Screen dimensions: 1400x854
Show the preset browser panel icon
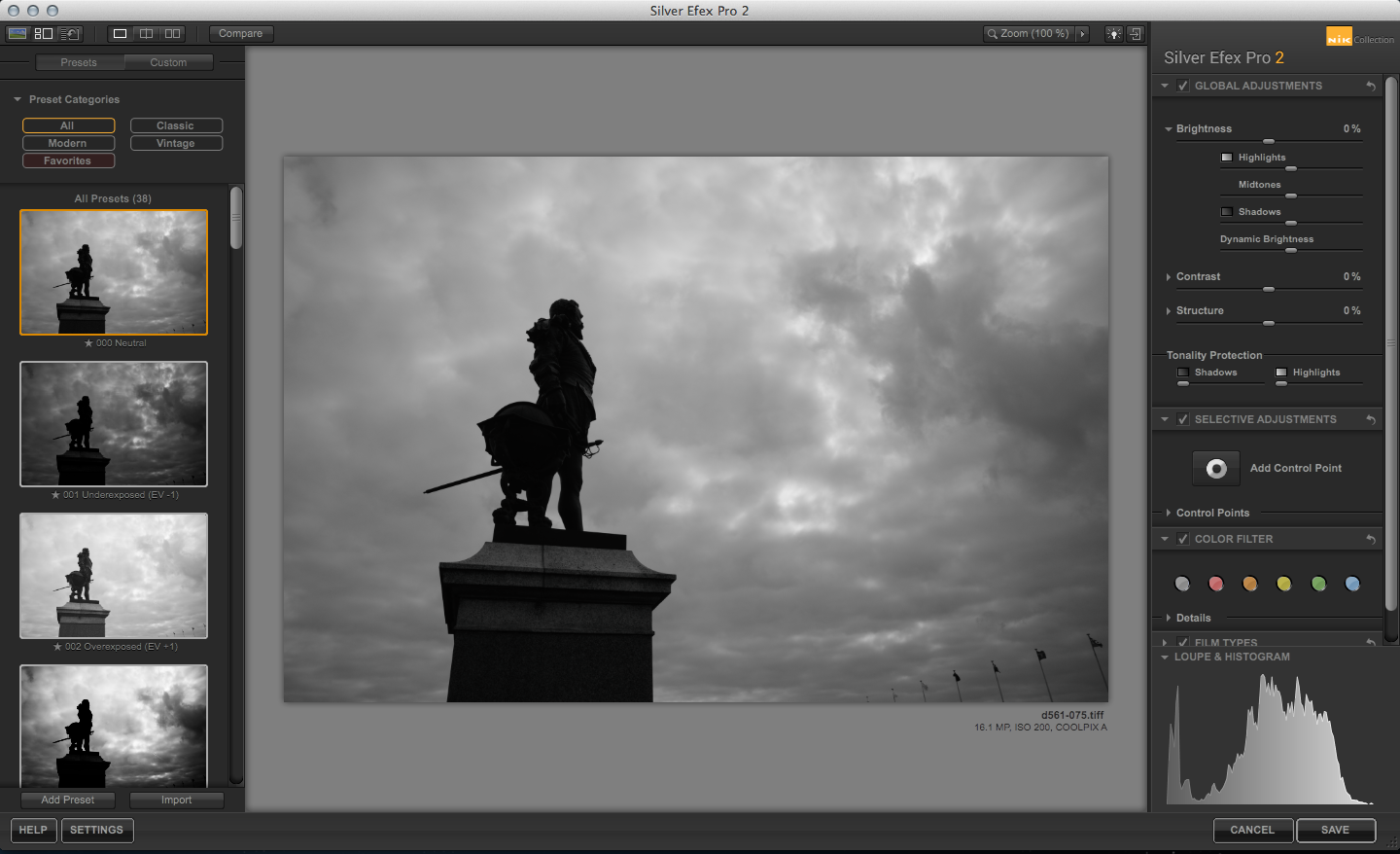pos(43,33)
